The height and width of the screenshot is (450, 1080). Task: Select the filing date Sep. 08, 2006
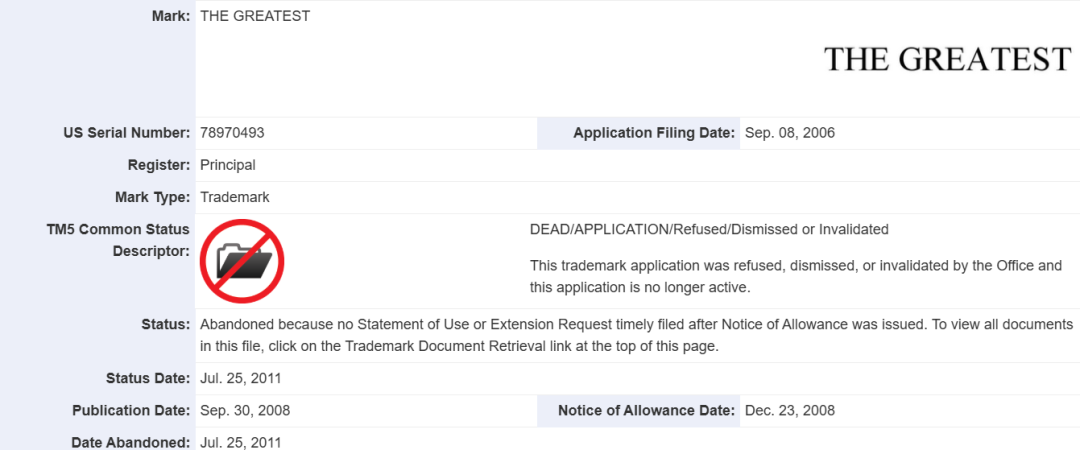coord(790,133)
